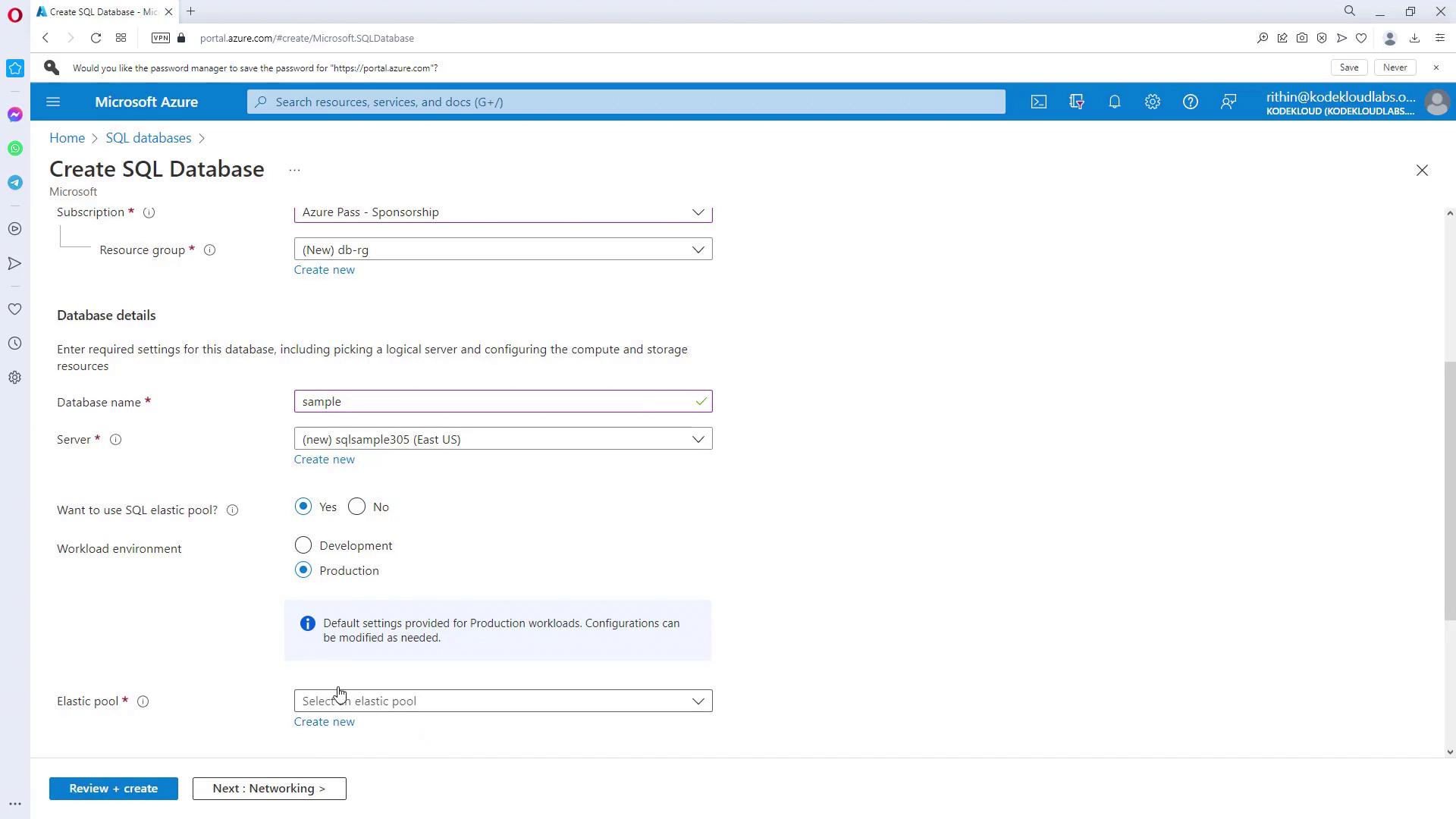Select the Production workload environment

[303, 570]
